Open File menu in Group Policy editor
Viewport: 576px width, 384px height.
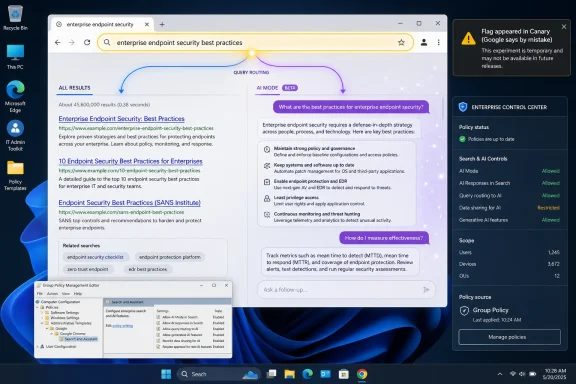(40, 294)
